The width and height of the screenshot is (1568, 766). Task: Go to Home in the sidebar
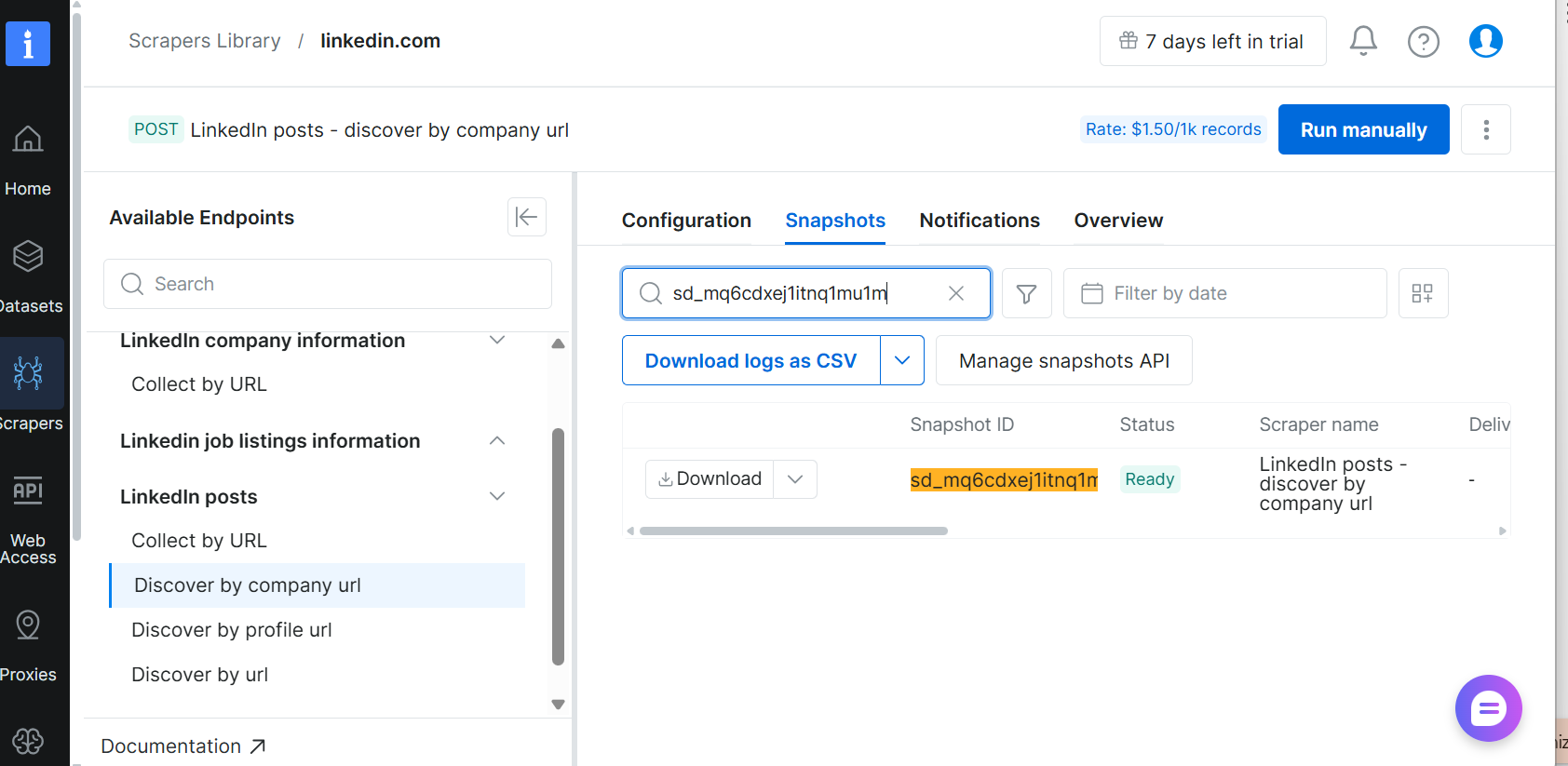28,161
